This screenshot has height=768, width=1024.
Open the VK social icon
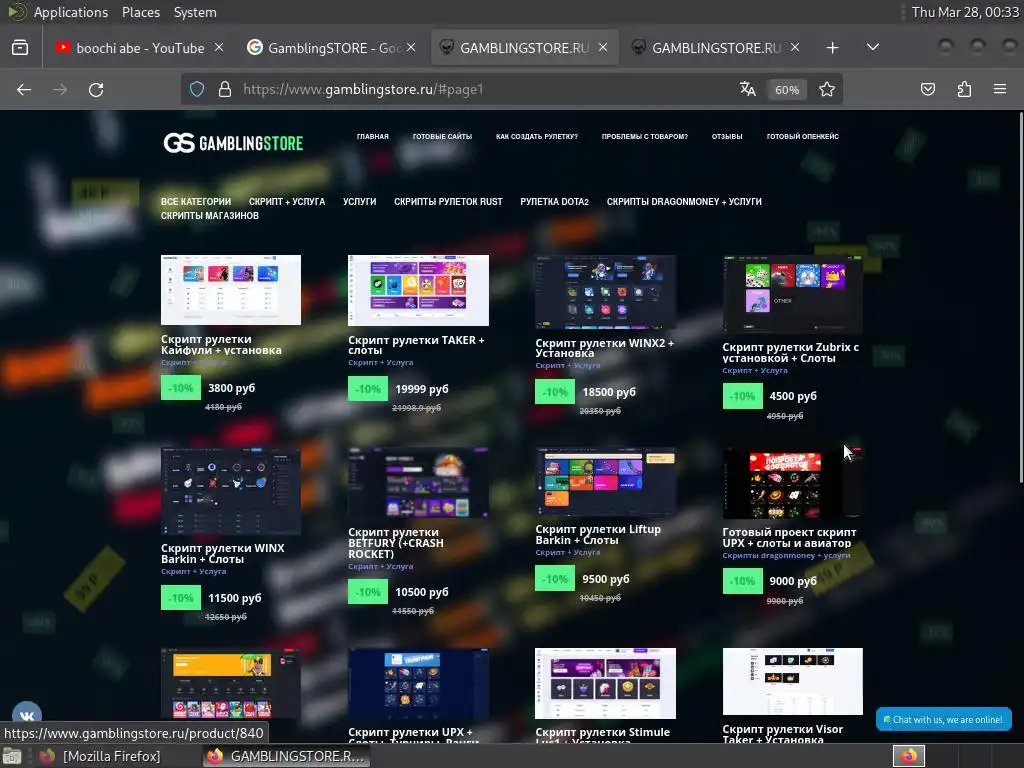click(27, 716)
